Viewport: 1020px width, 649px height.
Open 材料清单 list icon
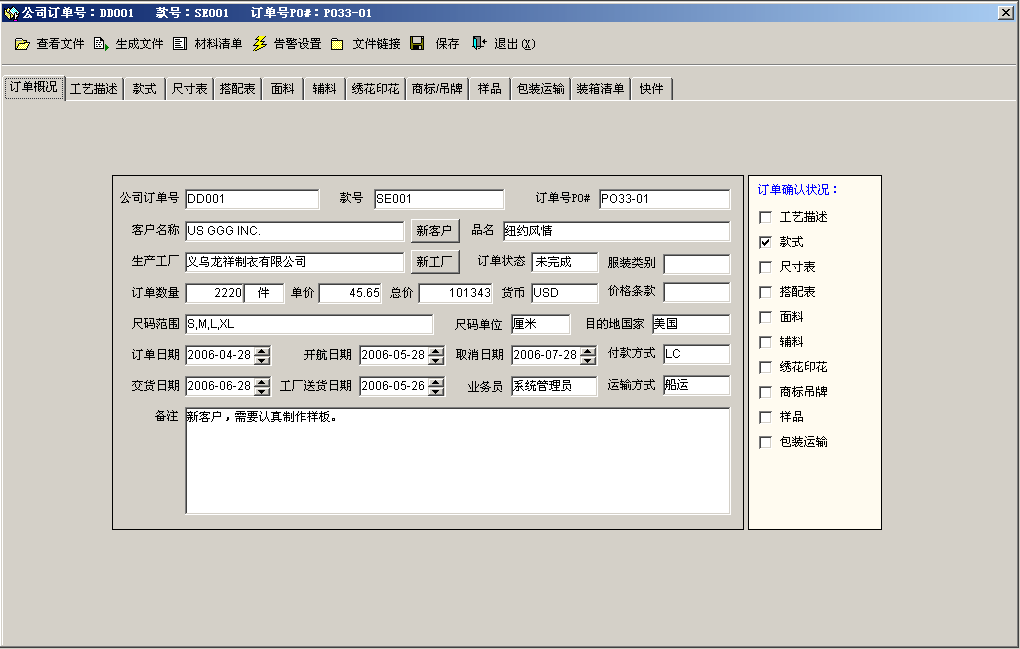tap(180, 44)
